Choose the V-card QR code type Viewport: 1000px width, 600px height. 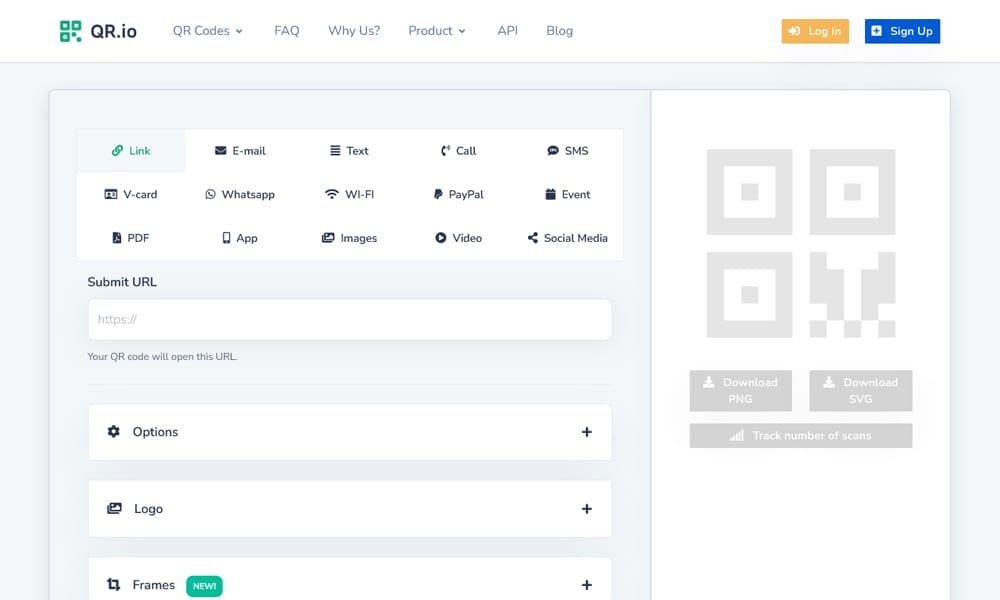131,195
